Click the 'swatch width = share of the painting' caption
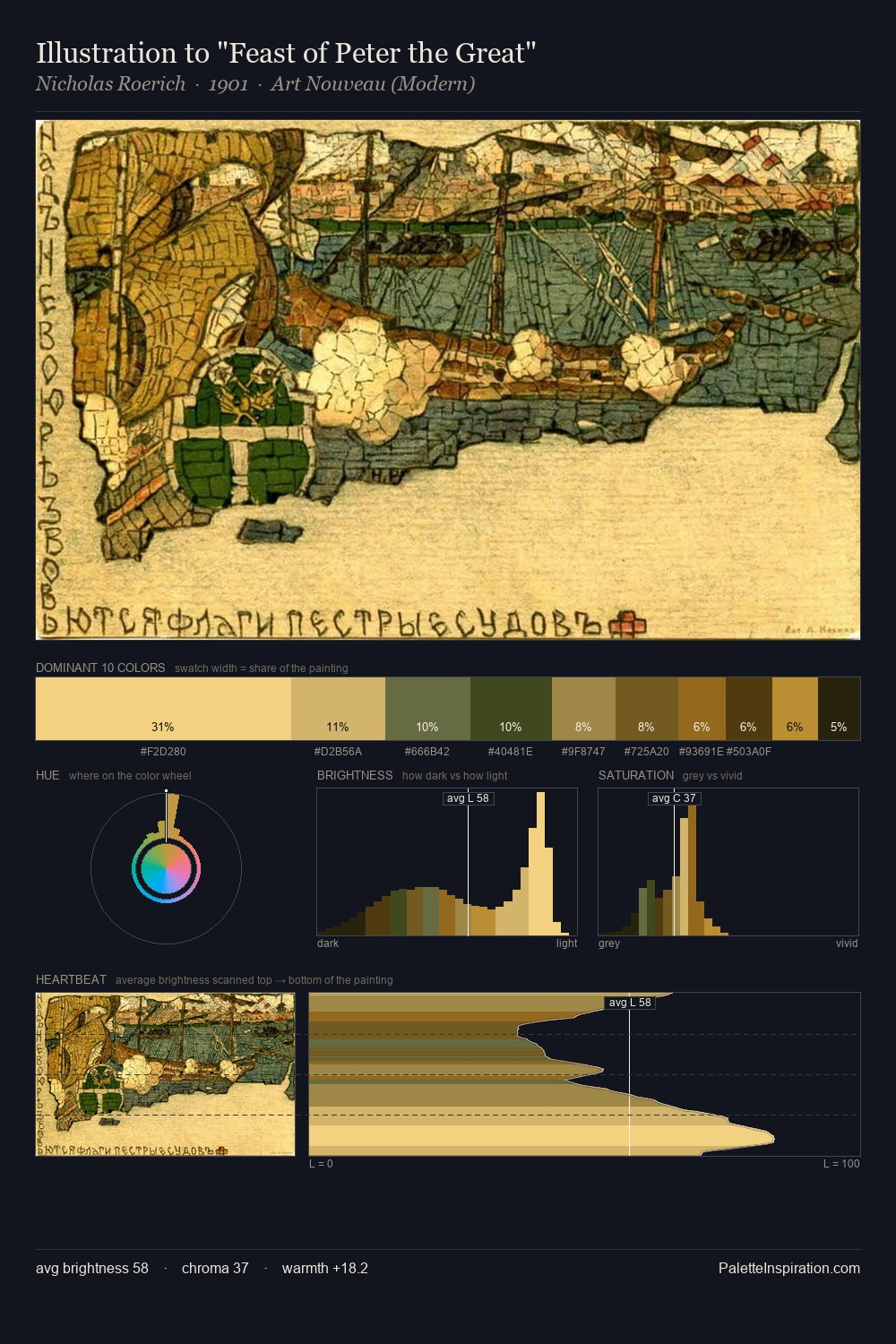This screenshot has height=1344, width=896. (262, 668)
